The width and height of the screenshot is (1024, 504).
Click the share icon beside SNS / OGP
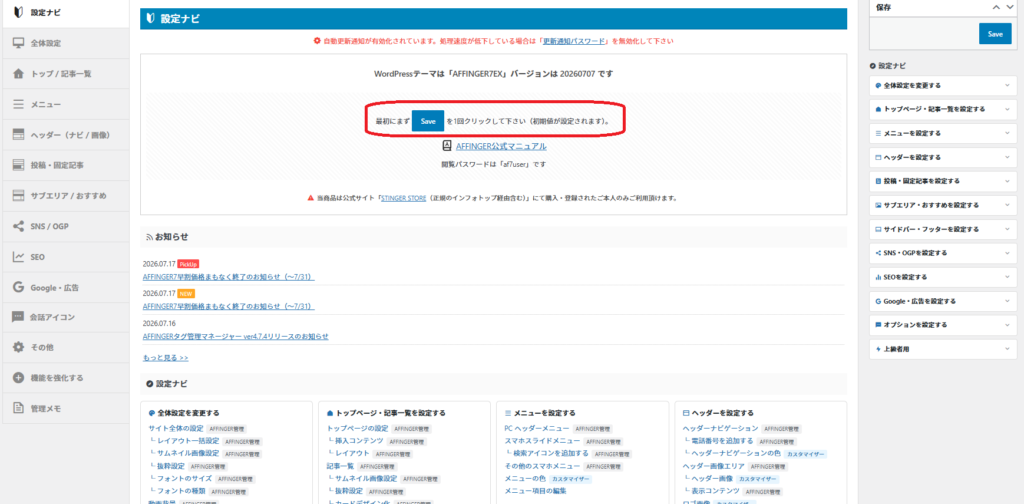click(x=18, y=227)
